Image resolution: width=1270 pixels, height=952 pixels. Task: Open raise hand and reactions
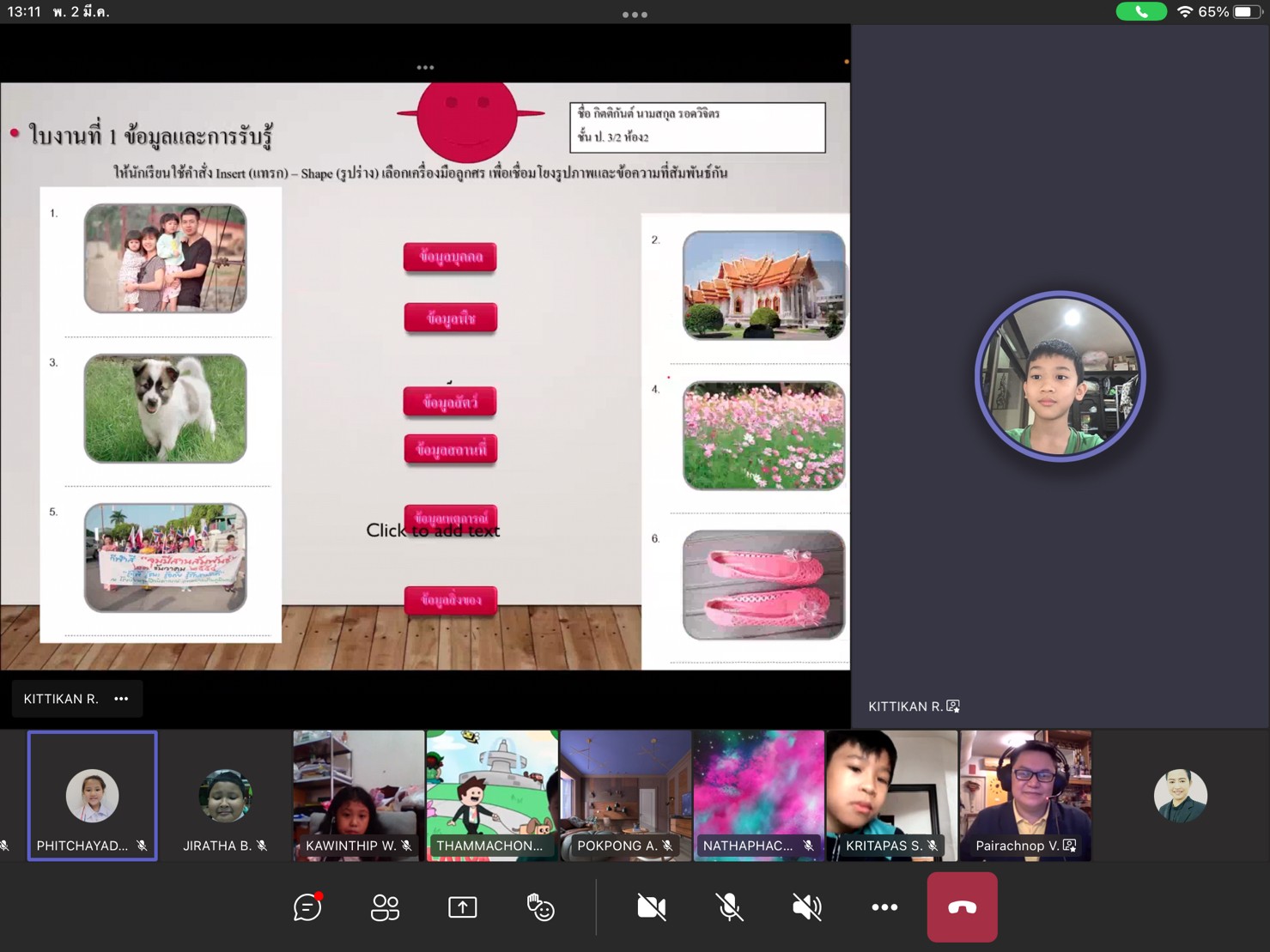[540, 907]
